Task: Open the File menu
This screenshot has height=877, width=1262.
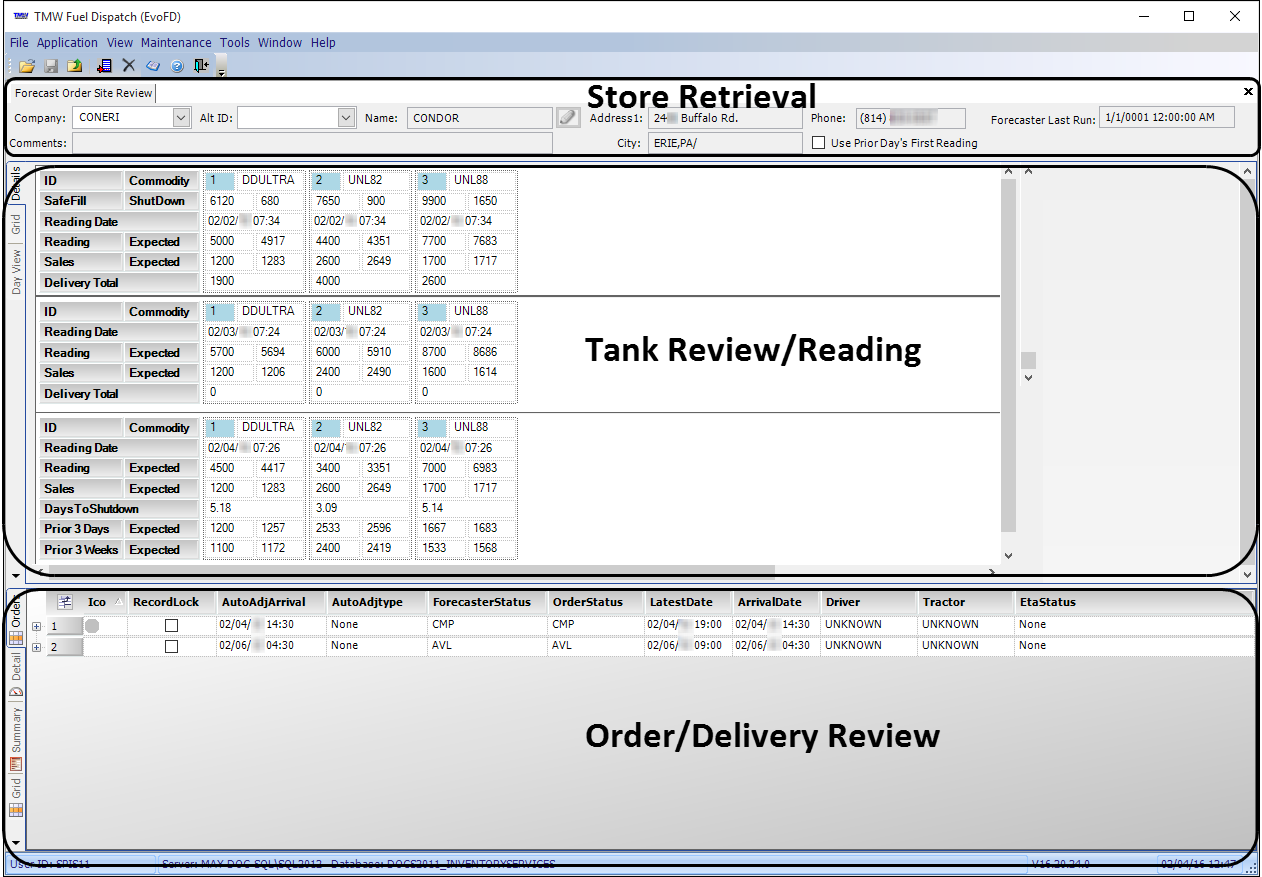Action: pos(19,43)
